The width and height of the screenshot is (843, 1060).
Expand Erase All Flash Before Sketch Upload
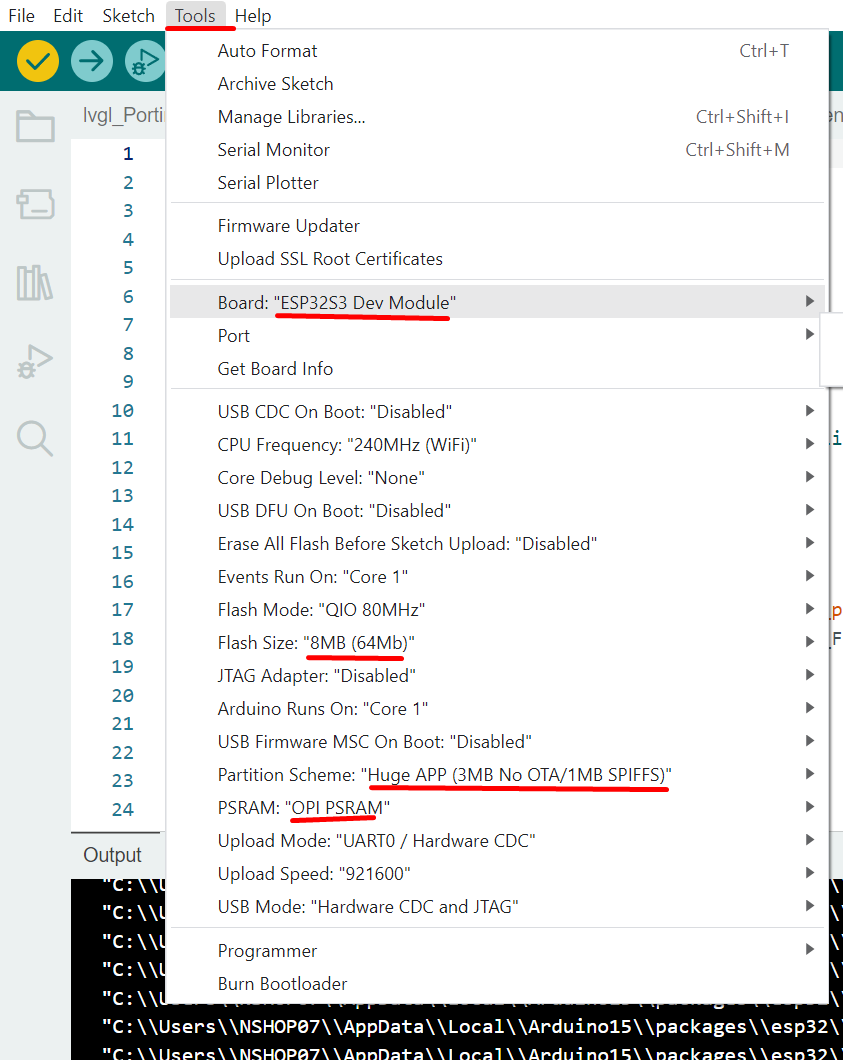(497, 544)
